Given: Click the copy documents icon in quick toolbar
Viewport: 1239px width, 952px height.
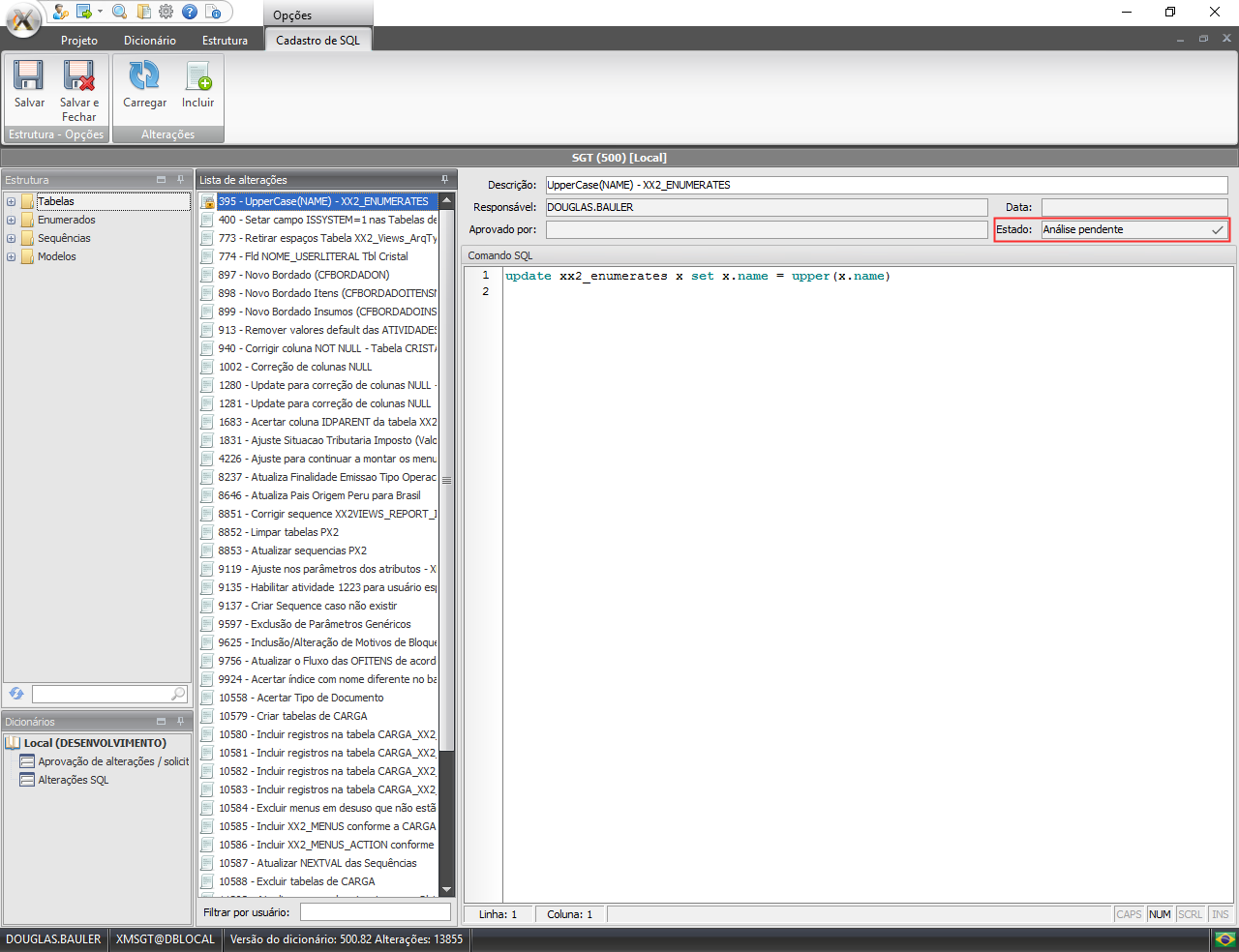Looking at the screenshot, I should coord(143,12).
